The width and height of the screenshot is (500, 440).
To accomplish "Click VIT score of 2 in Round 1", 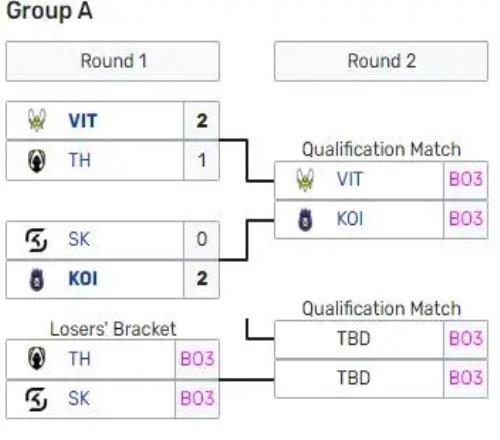I will (x=201, y=121).
